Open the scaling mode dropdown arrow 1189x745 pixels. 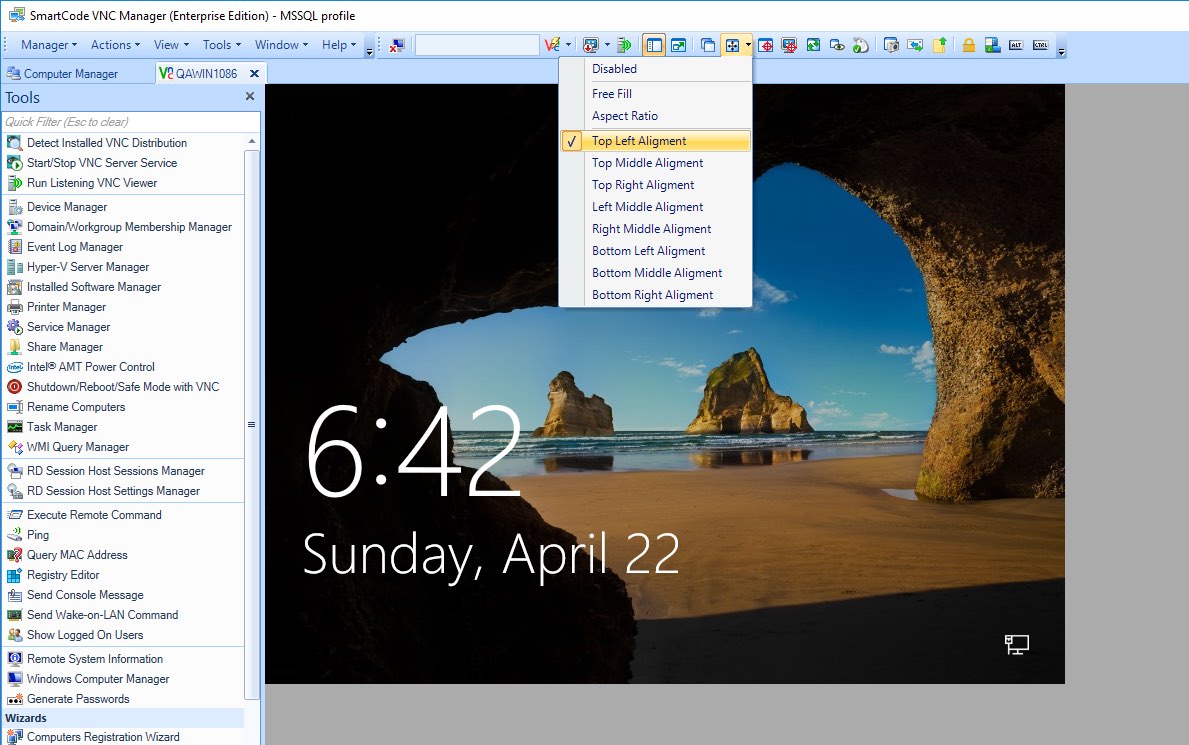(x=747, y=45)
